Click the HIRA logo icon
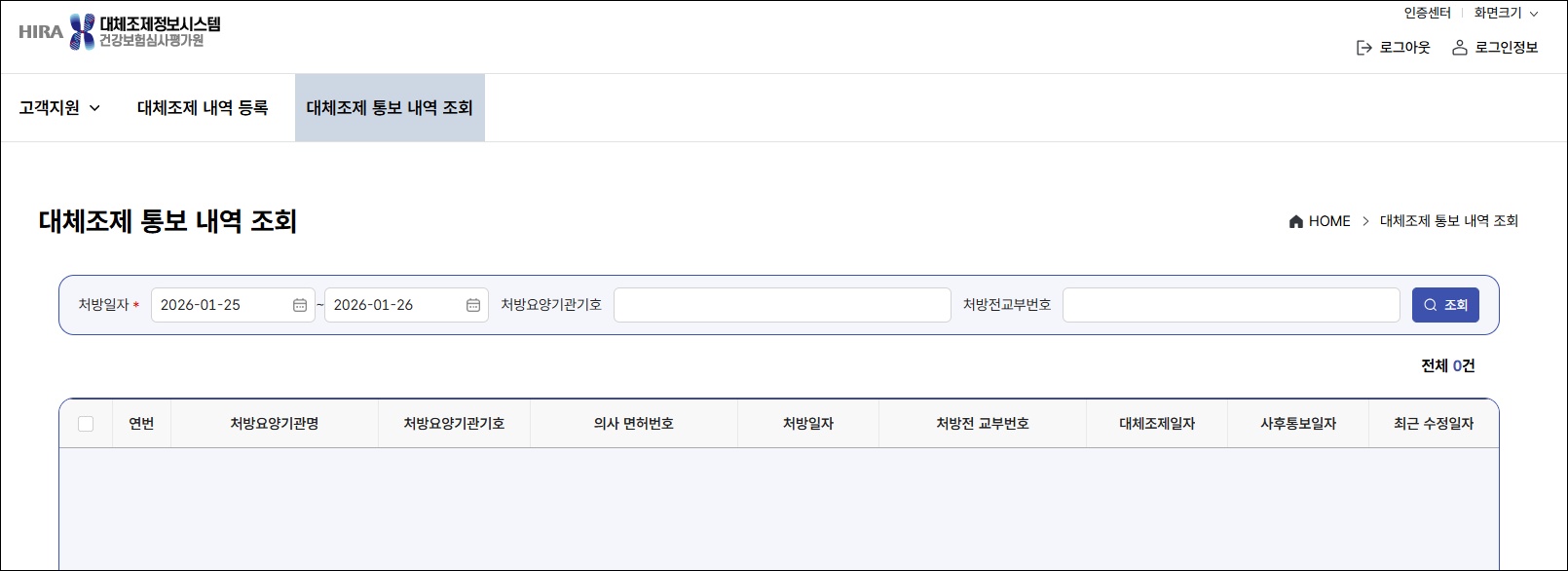Image resolution: width=1568 pixels, height=571 pixels. pos(82,31)
